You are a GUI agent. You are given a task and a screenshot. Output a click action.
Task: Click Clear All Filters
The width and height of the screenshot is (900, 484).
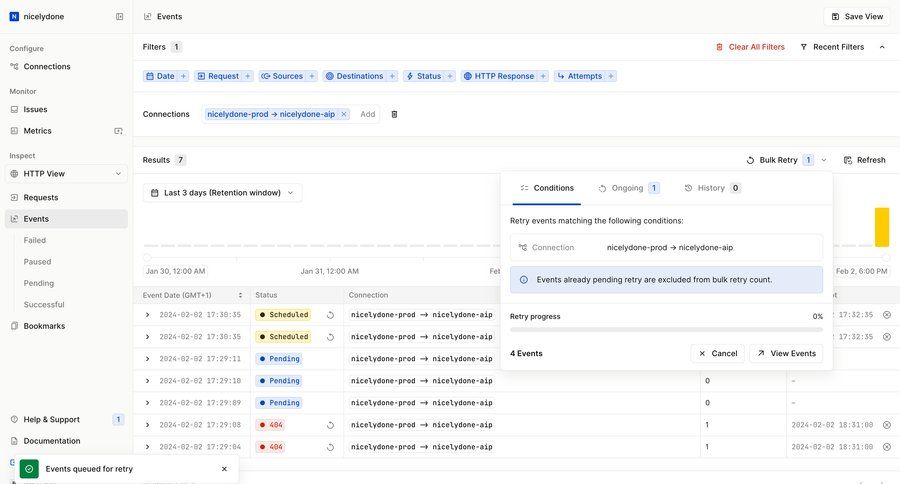(x=750, y=47)
